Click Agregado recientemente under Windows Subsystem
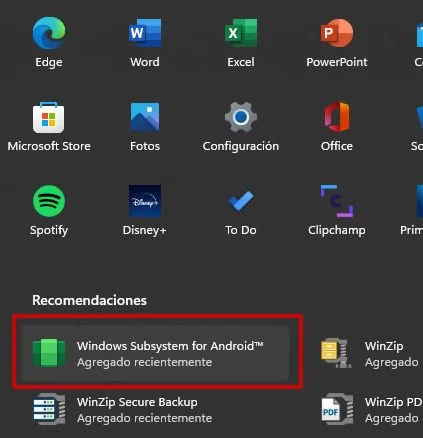 point(144,362)
